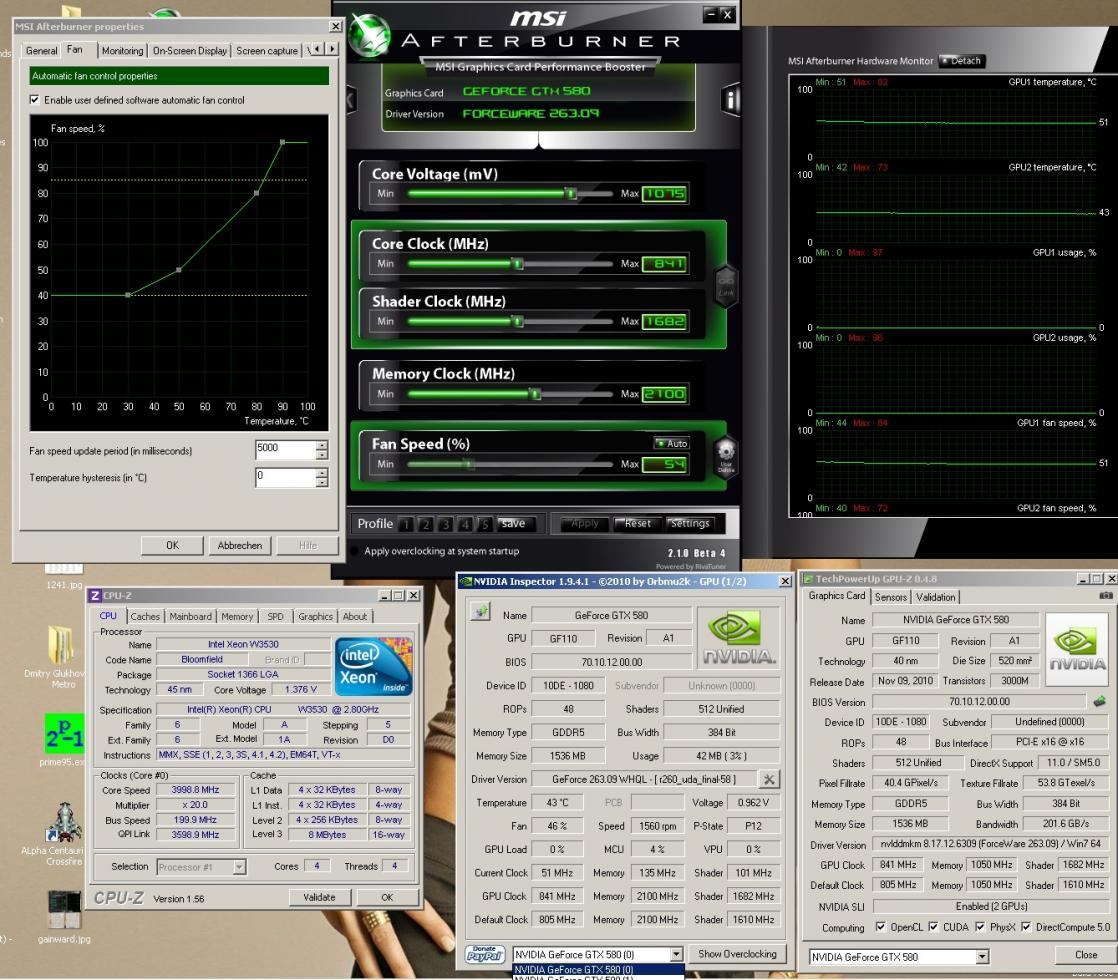Click the left arrow on Afterburner panel
The height and width of the screenshot is (980, 1118).
pos(351,99)
